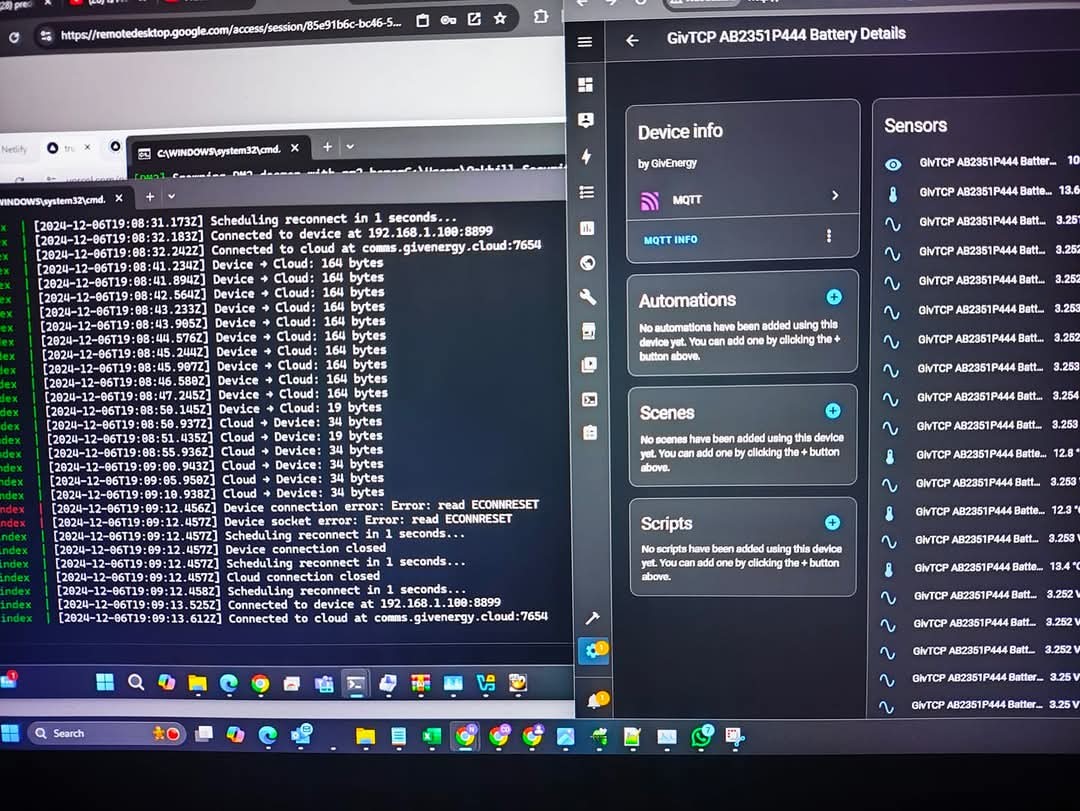
Task: Bookmark the page with Chrome star icon
Action: [500, 19]
